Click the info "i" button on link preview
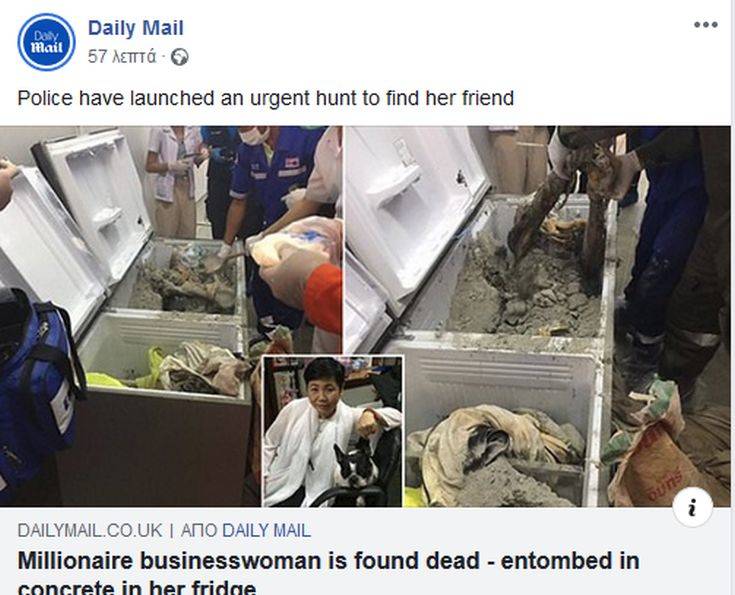735x595 pixels. click(x=693, y=507)
